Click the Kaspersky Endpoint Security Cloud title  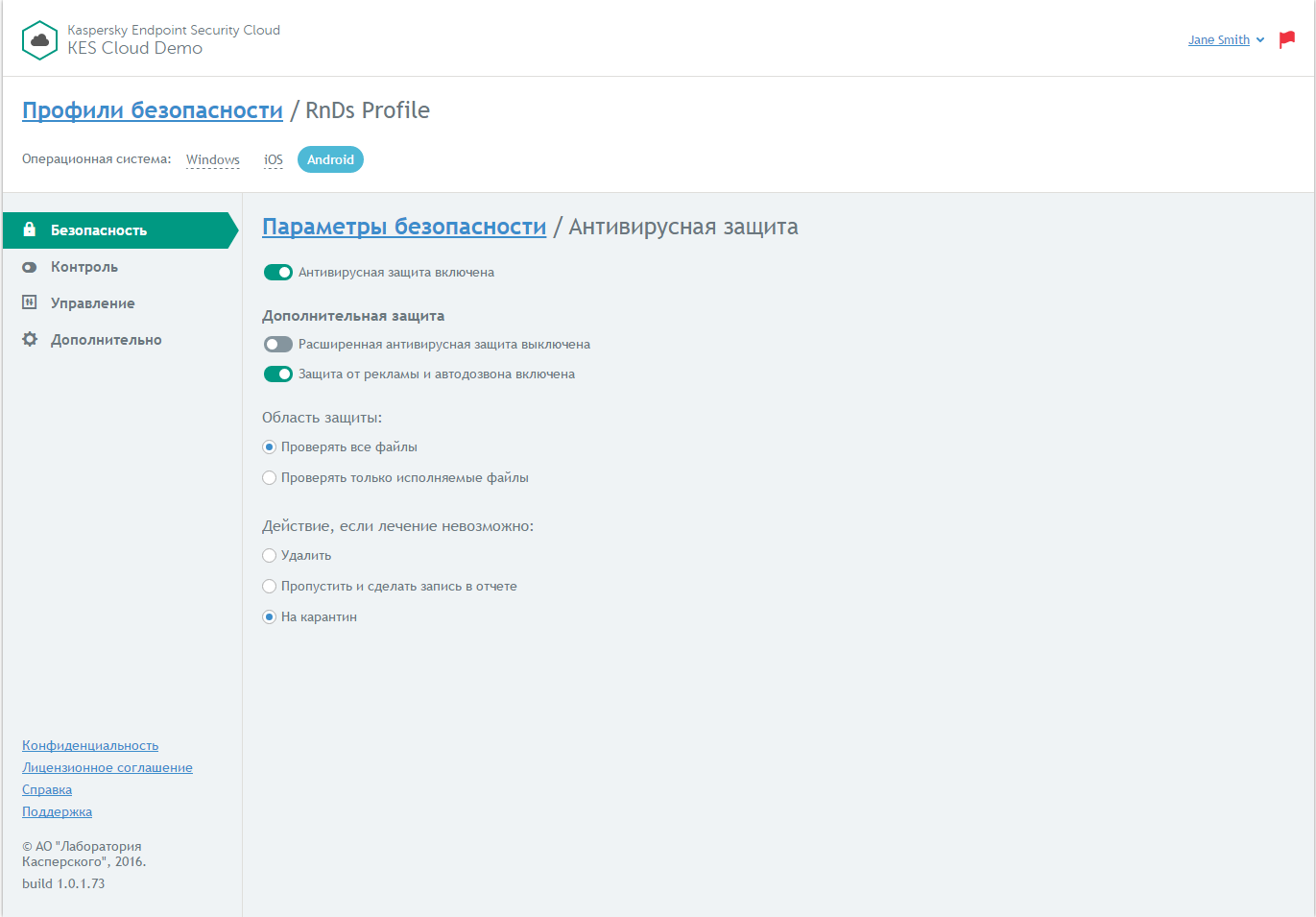[x=174, y=30]
